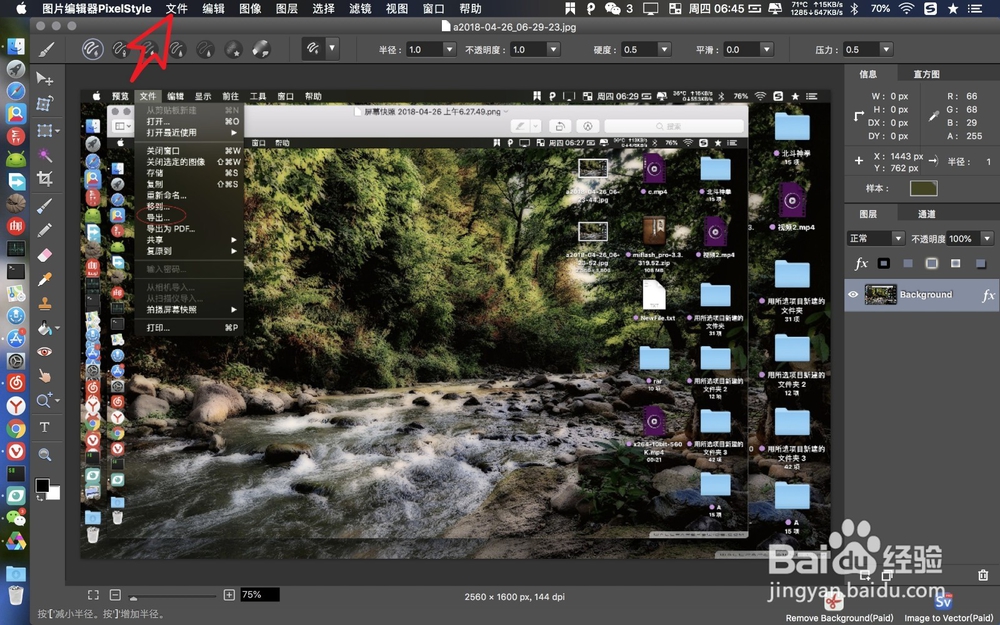Click the Remove Background(Paid) button
The image size is (1000, 625).
tap(833, 605)
